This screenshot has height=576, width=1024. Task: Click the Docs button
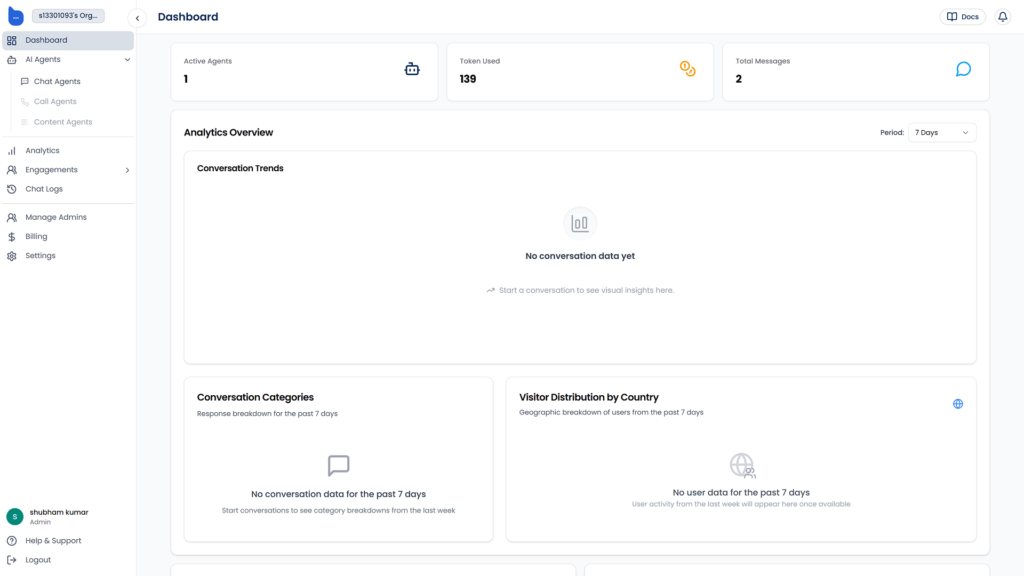coord(963,17)
